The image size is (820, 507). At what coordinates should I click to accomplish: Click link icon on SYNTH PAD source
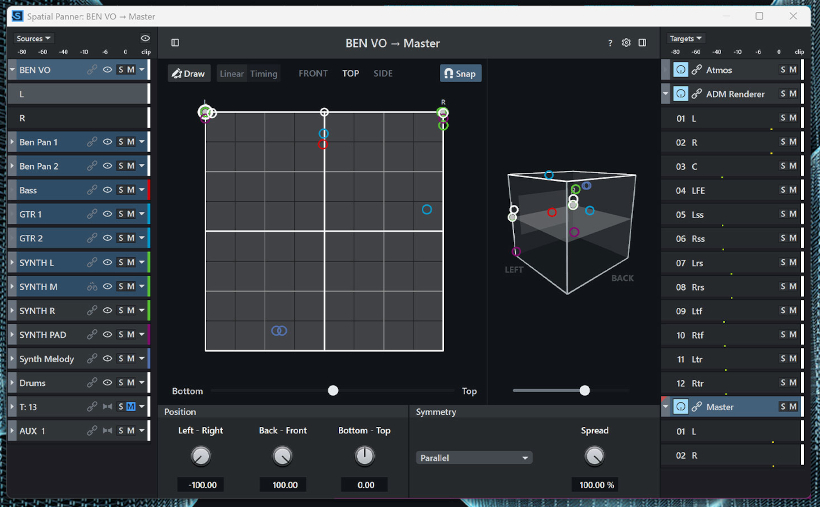point(92,334)
